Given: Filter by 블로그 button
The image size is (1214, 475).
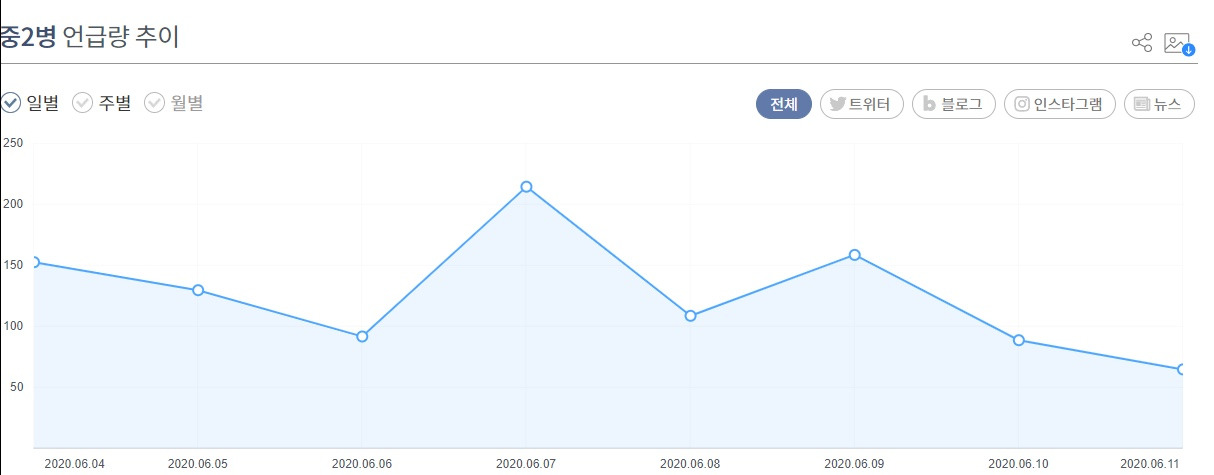Looking at the screenshot, I should [954, 104].
